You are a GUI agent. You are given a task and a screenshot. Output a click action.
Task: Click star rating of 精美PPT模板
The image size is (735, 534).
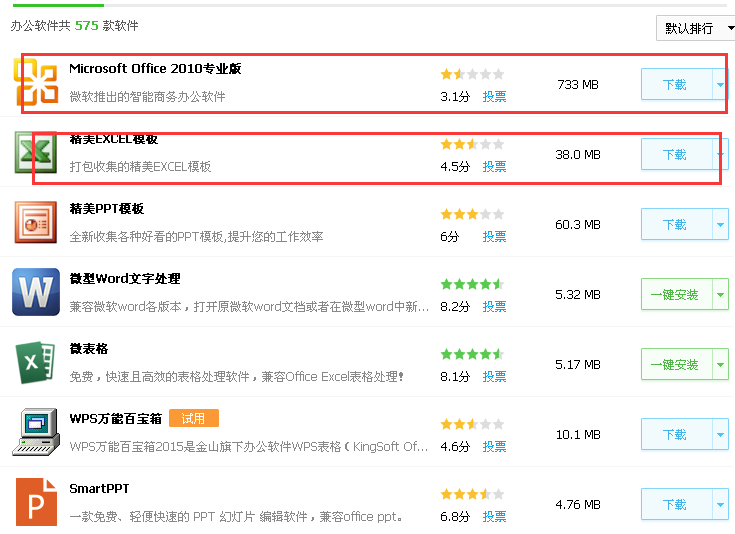pyautogui.click(x=472, y=214)
